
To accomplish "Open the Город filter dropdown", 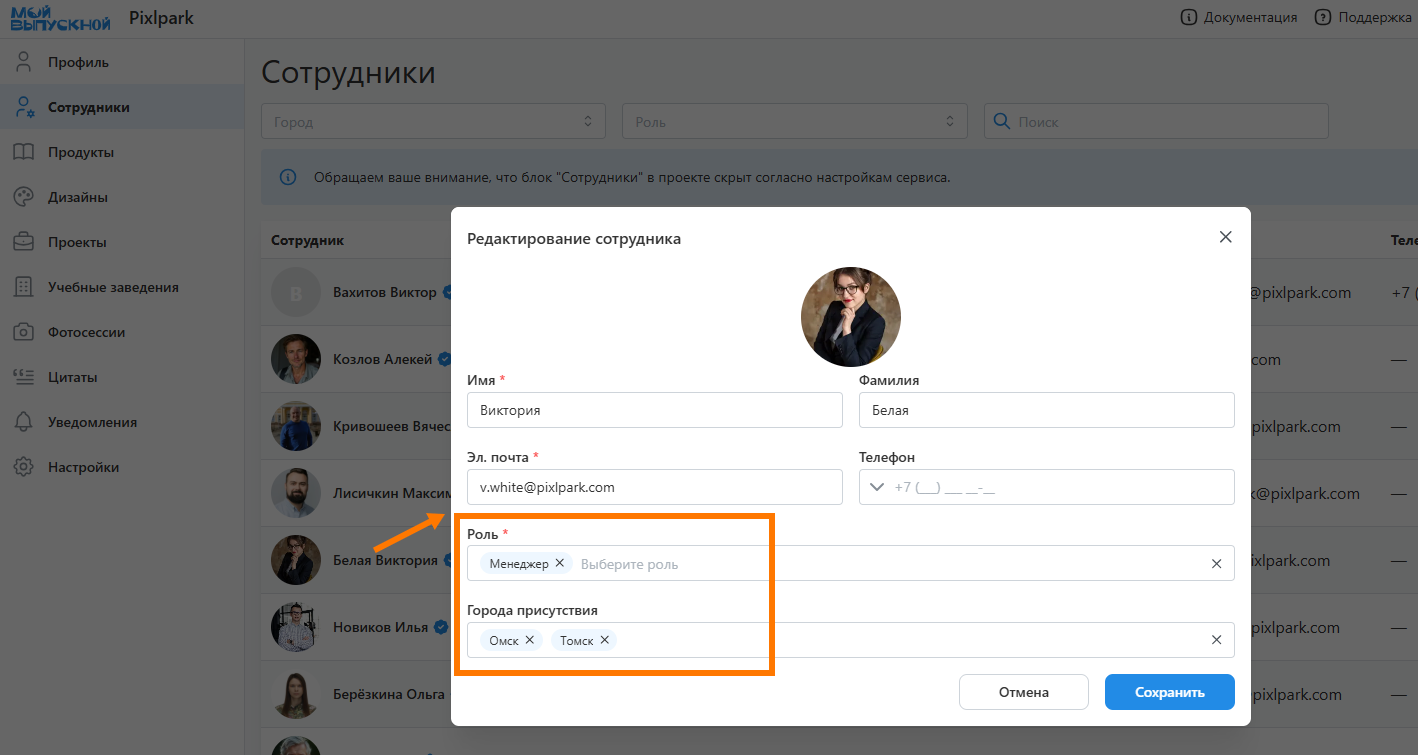I will (433, 121).
